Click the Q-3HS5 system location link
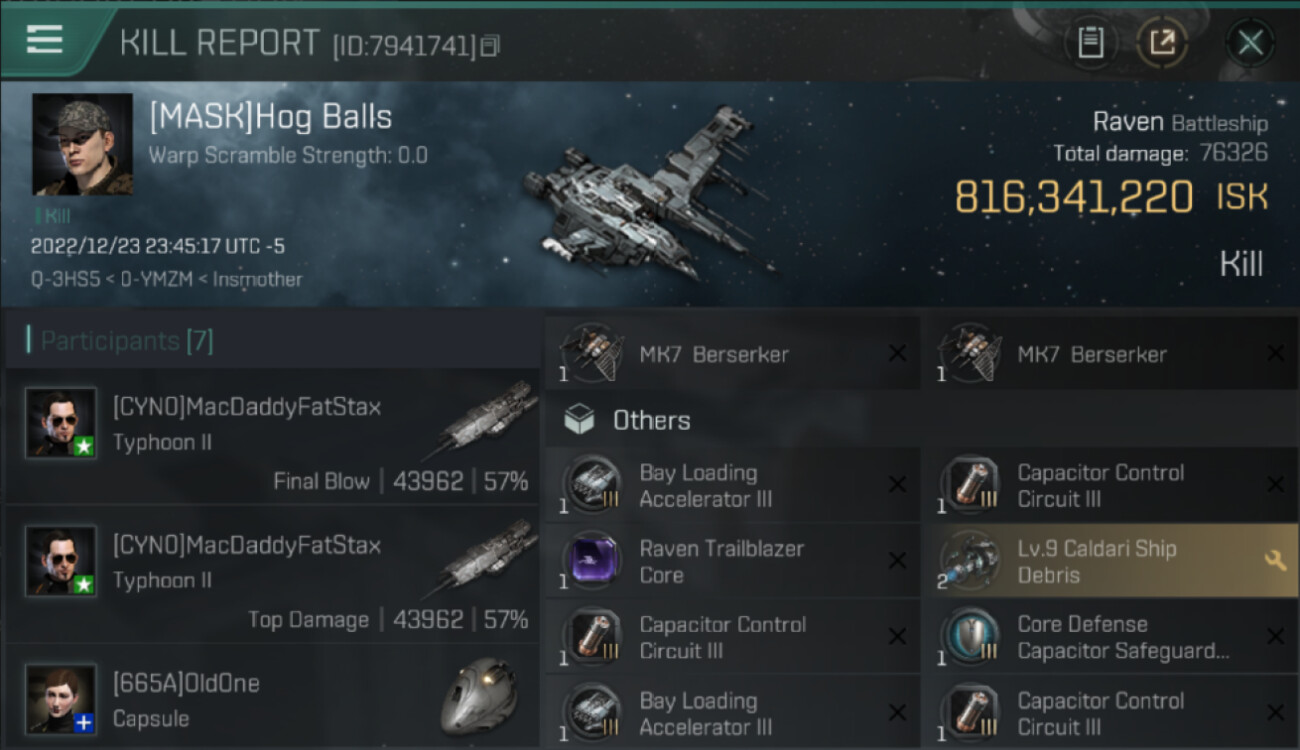1300x750 pixels. 66,279
